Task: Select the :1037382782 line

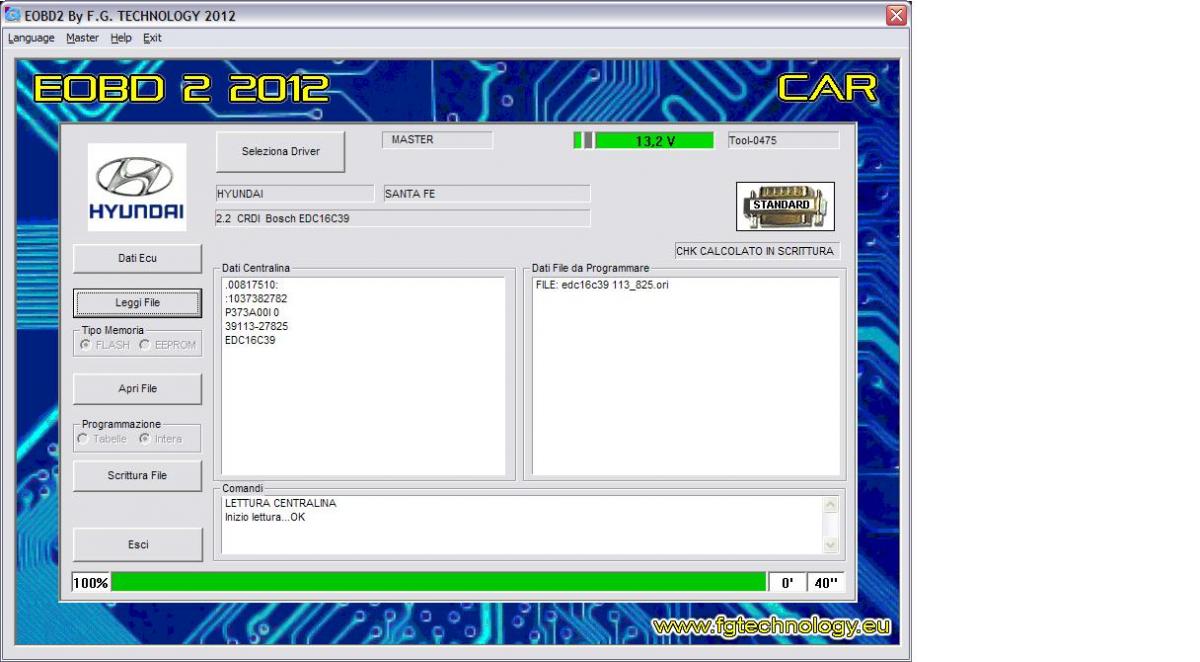Action: 256,298
